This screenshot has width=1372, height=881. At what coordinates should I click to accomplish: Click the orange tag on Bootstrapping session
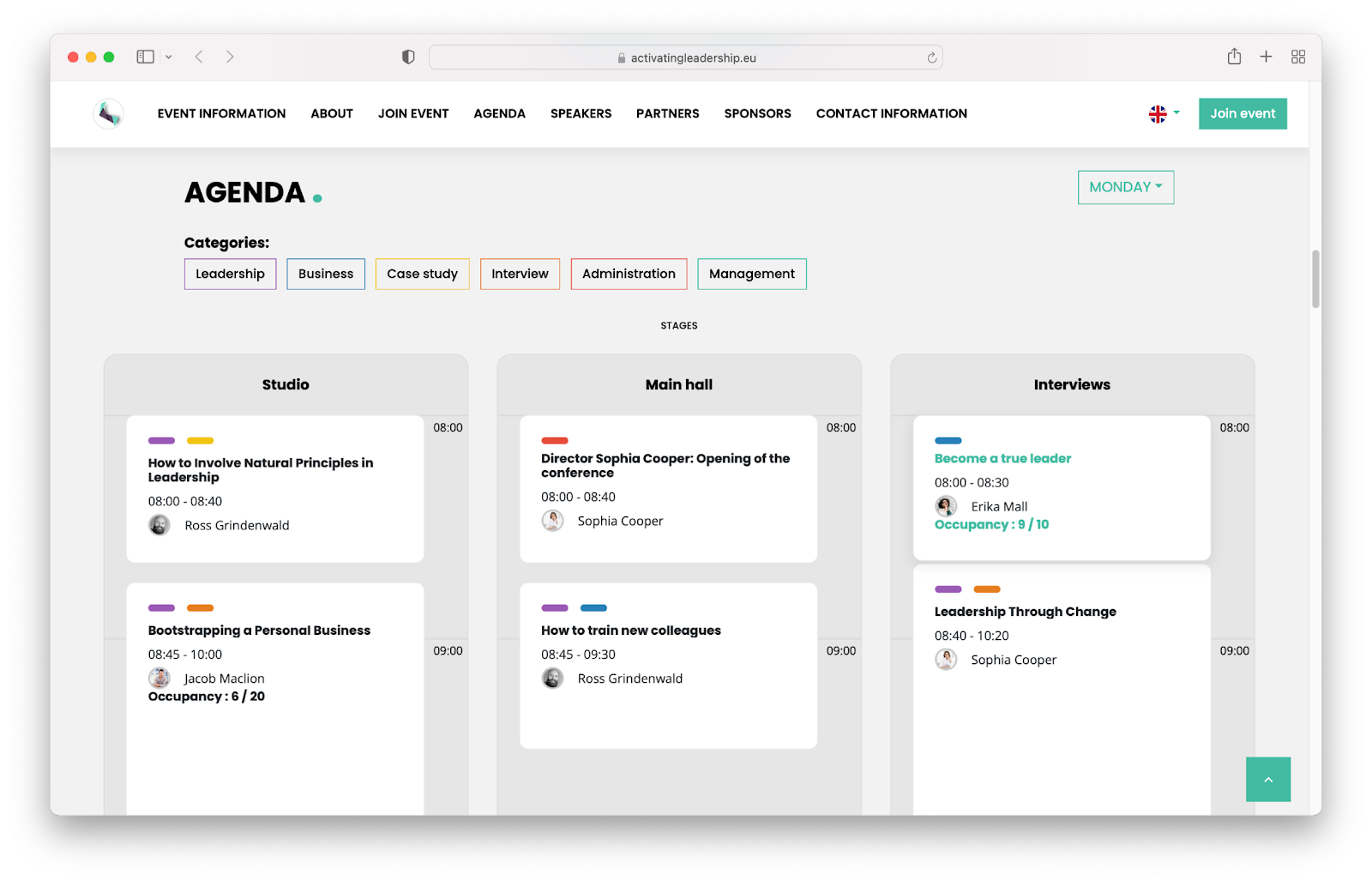[x=200, y=608]
